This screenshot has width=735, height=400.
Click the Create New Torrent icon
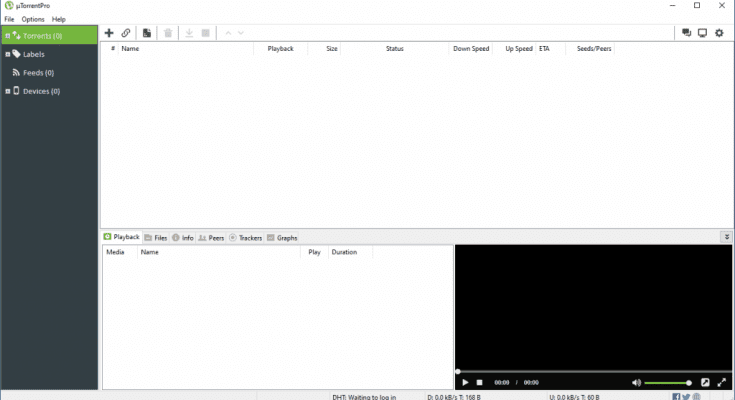(147, 33)
